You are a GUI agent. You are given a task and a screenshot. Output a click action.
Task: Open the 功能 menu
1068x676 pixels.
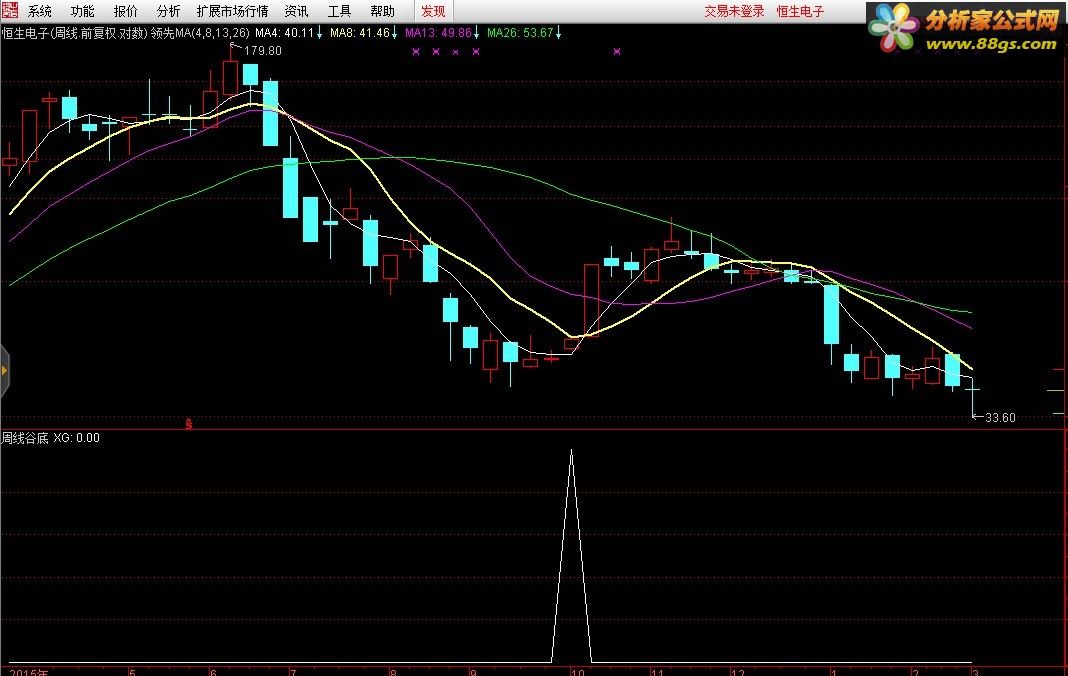pos(82,11)
